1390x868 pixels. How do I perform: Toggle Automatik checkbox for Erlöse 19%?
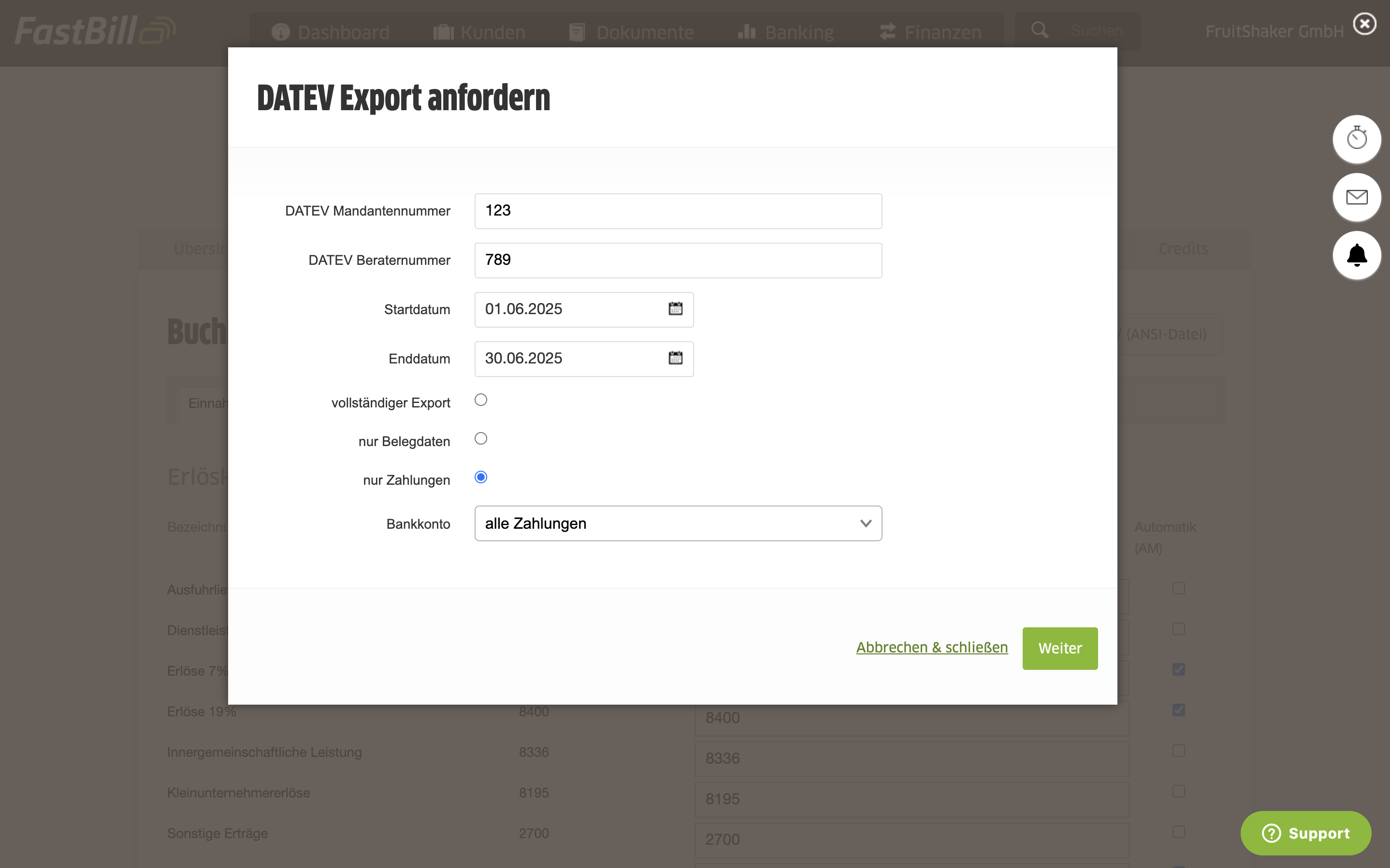click(x=1178, y=710)
